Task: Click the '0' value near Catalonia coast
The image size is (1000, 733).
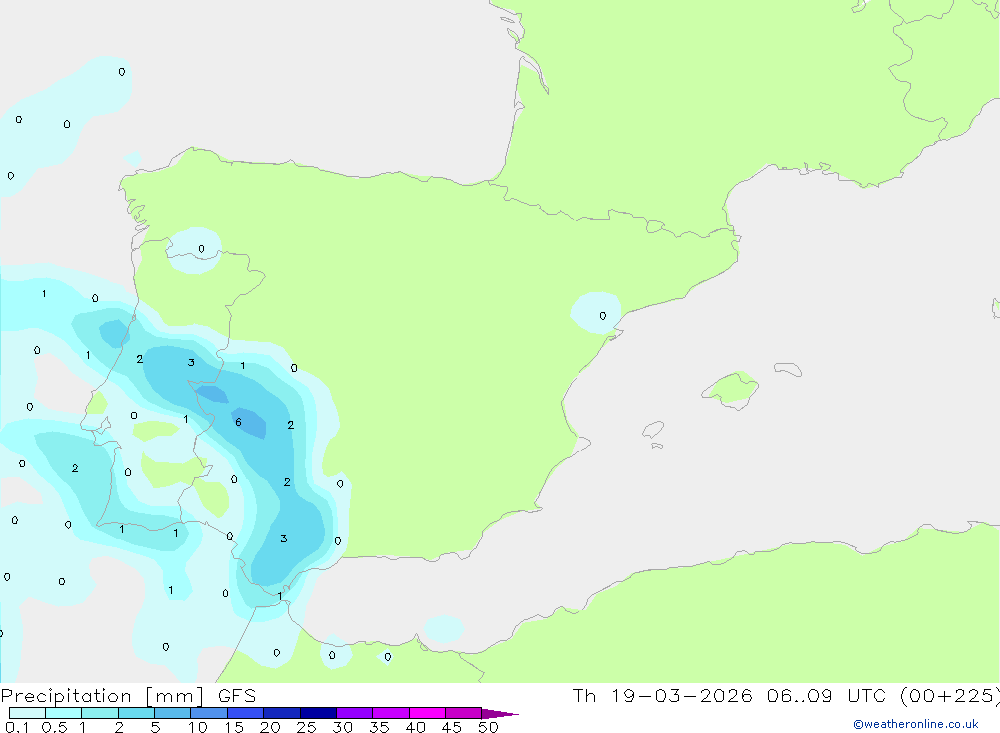Action: [x=603, y=316]
